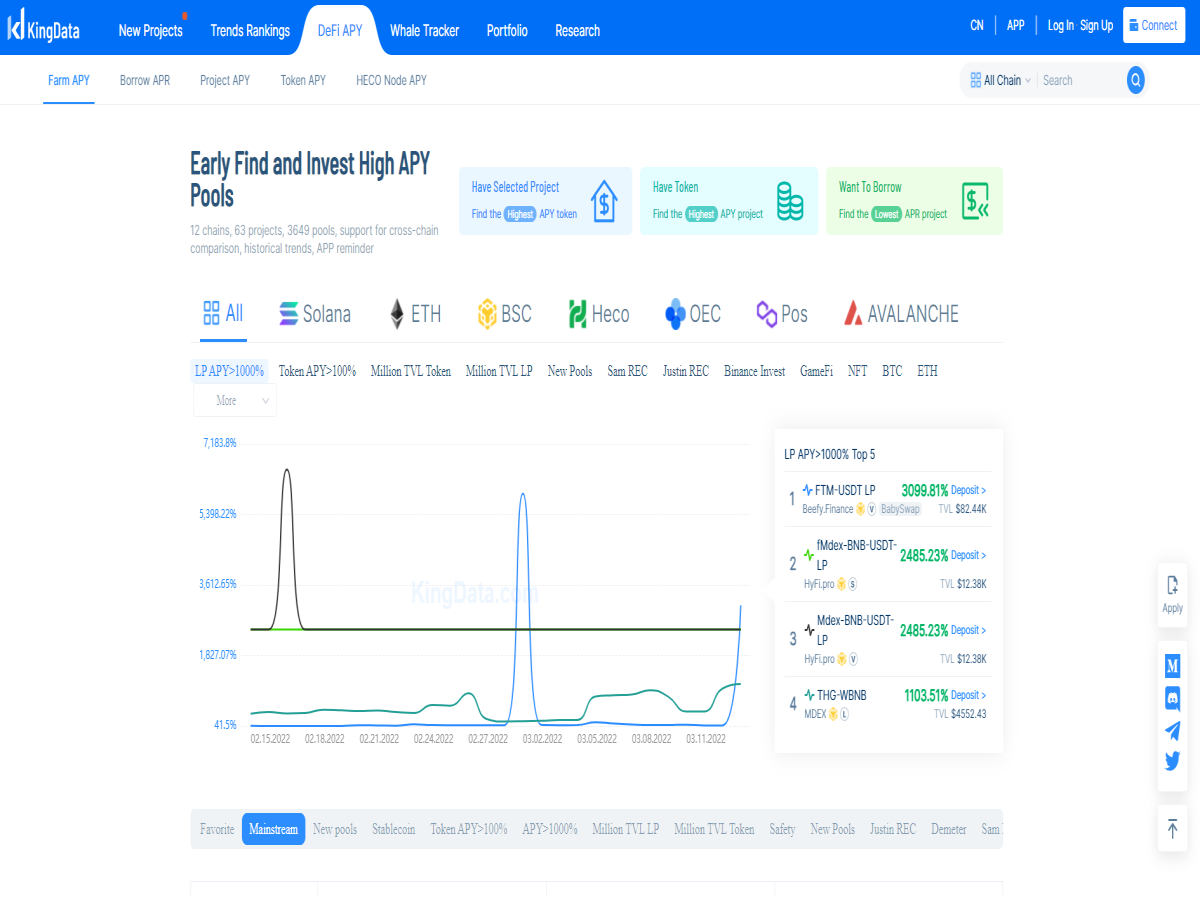The width and height of the screenshot is (1200, 897).
Task: Click Deposit for FTM-USDT LP
Action: tap(968, 490)
